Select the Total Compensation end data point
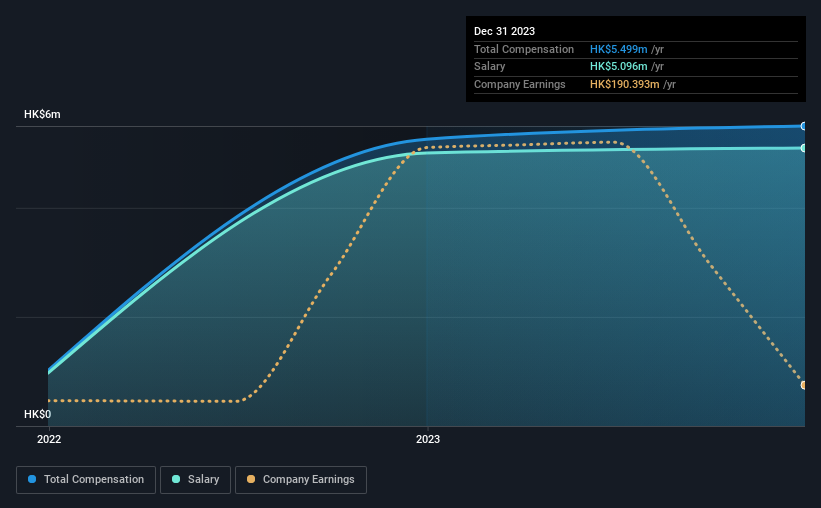This screenshot has width=821, height=508. (804, 126)
